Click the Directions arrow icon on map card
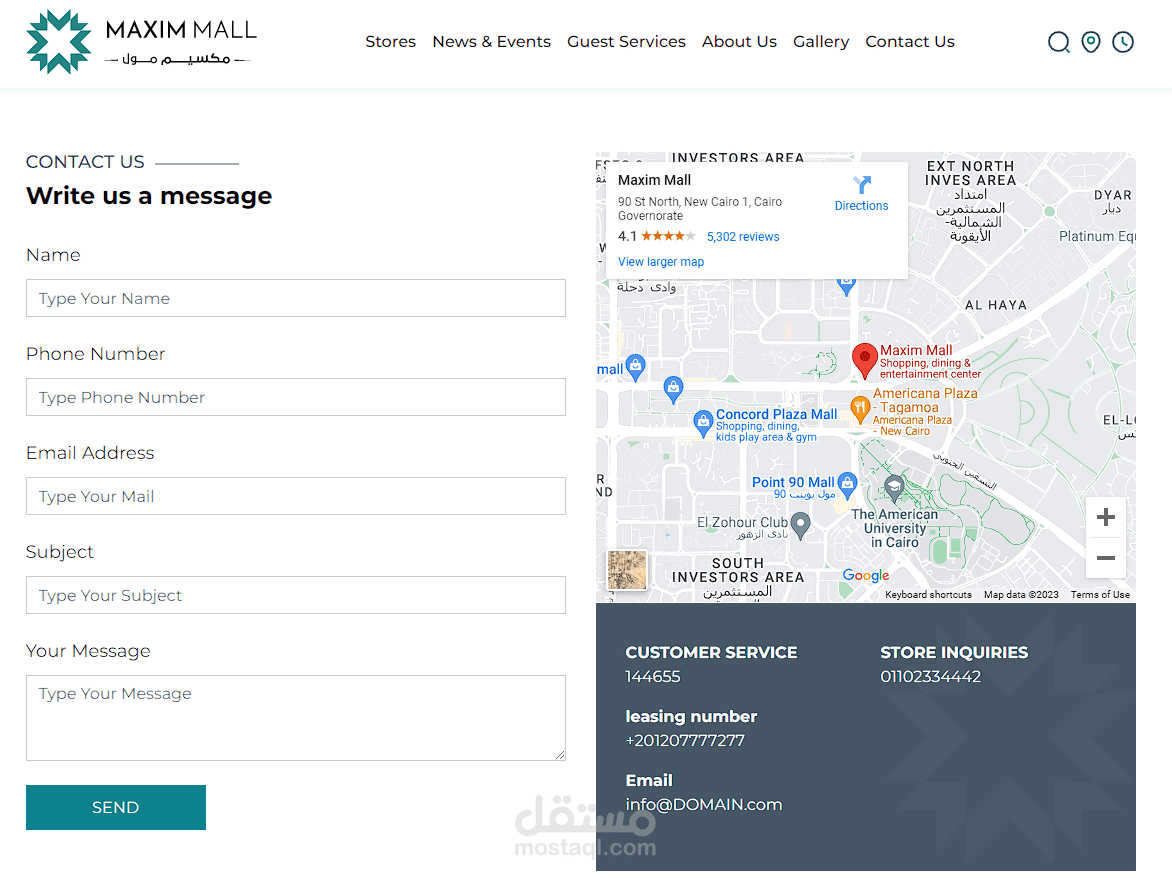The image size is (1172, 878). [x=862, y=185]
